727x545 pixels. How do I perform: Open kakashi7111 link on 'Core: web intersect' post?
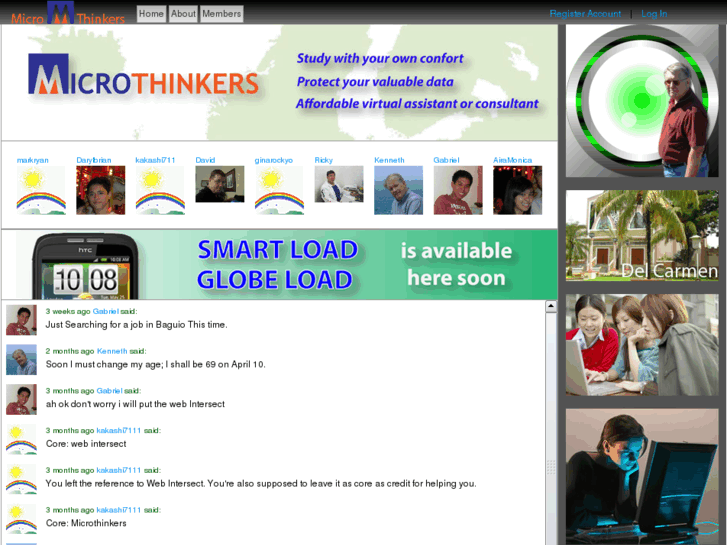119,430
